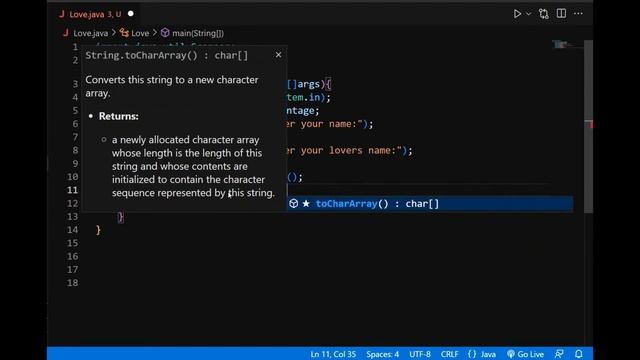Viewport: 640px width, 360px height.
Task: Change line ending via CRLF
Action: 449,354
